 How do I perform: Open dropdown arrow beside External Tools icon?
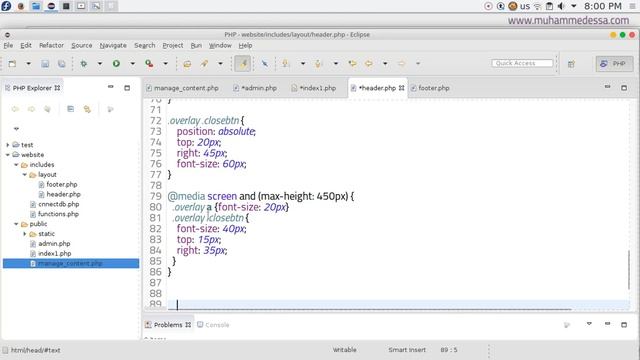(166, 64)
